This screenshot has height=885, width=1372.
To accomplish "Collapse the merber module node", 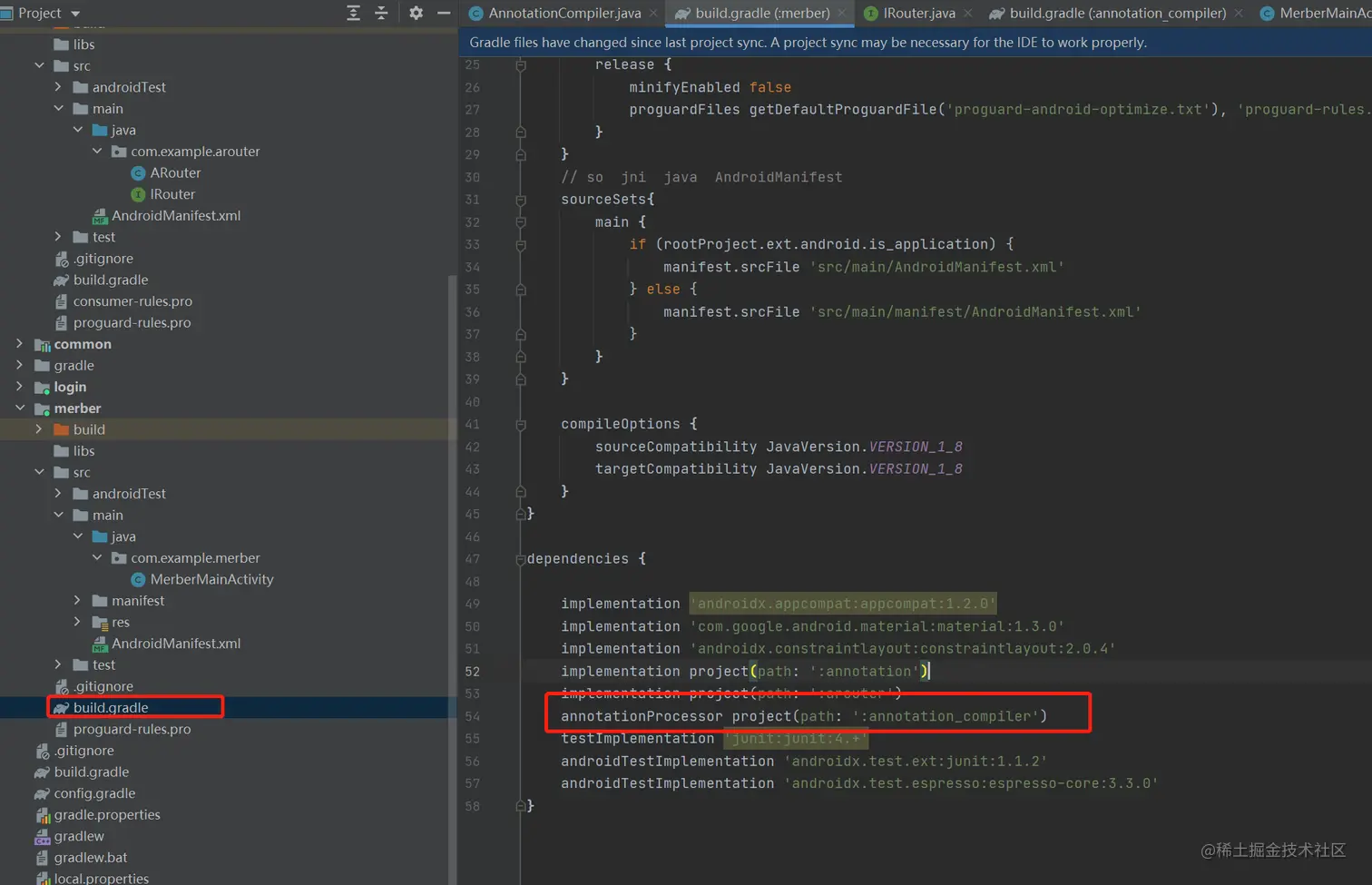I will tap(19, 408).
